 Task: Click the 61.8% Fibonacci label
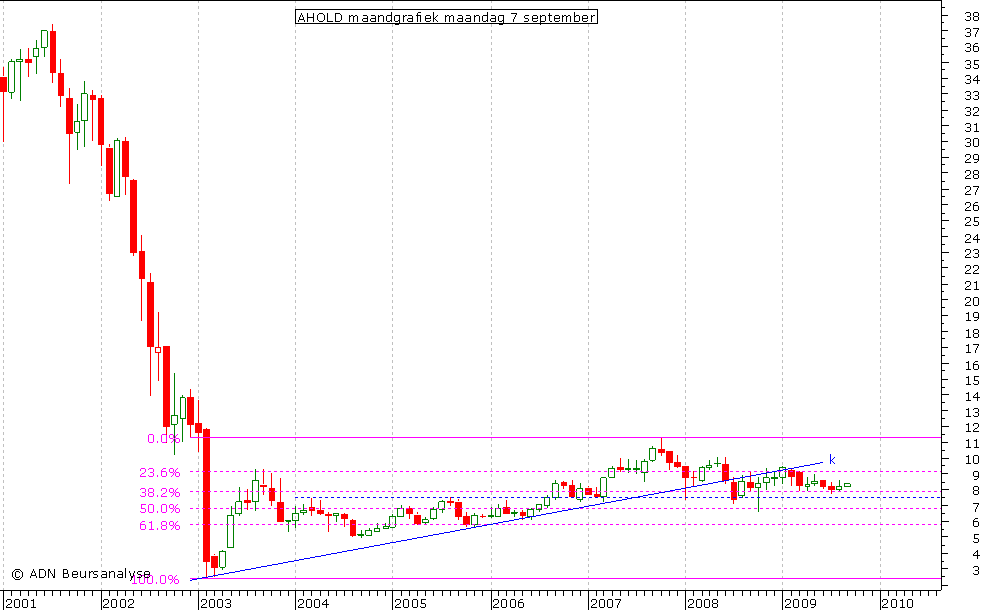pos(160,525)
